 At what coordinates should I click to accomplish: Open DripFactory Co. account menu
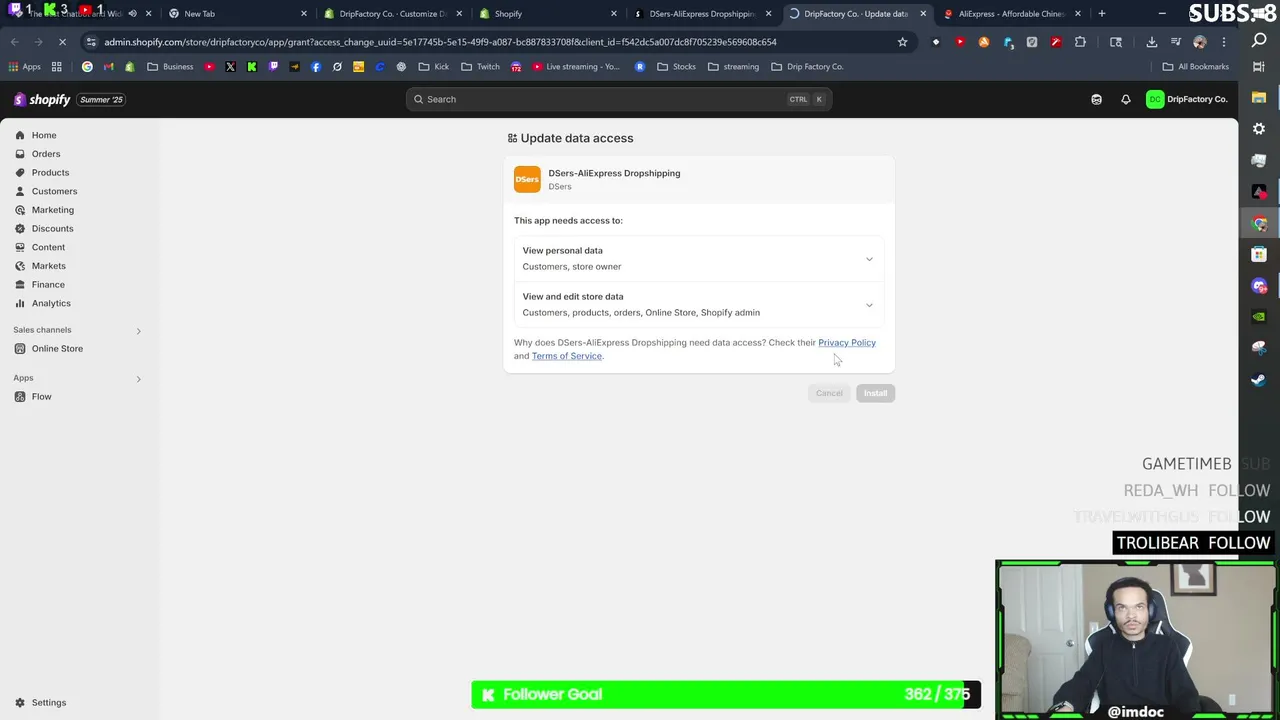pyautogui.click(x=1187, y=99)
